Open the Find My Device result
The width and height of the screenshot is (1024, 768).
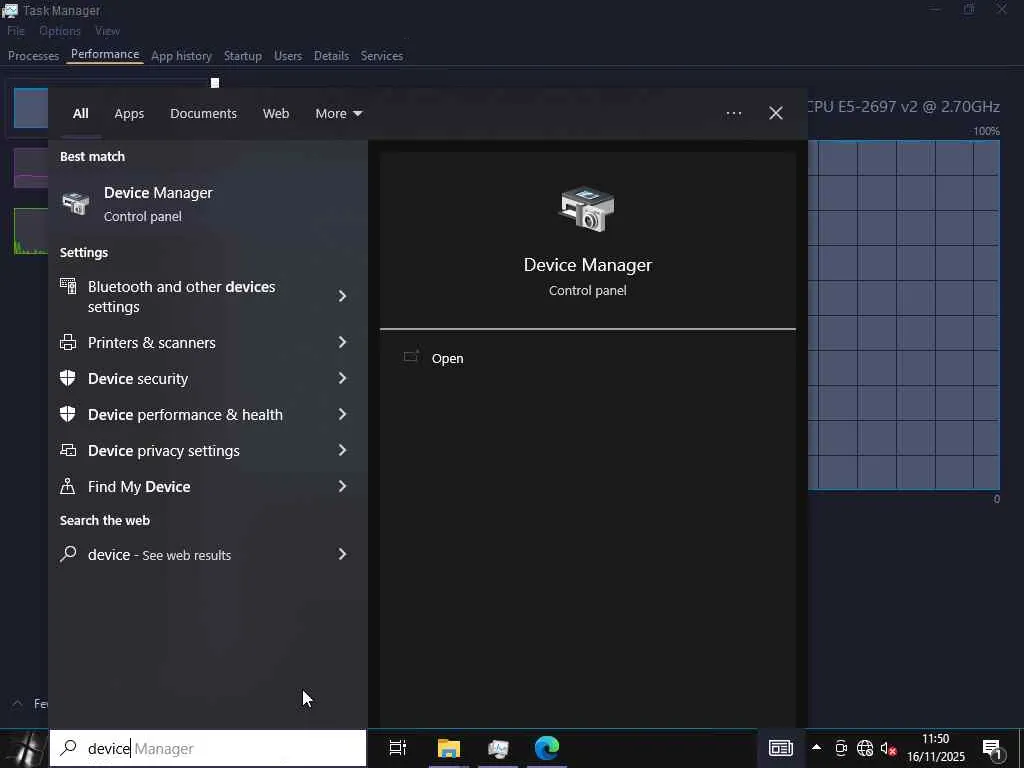point(208,486)
